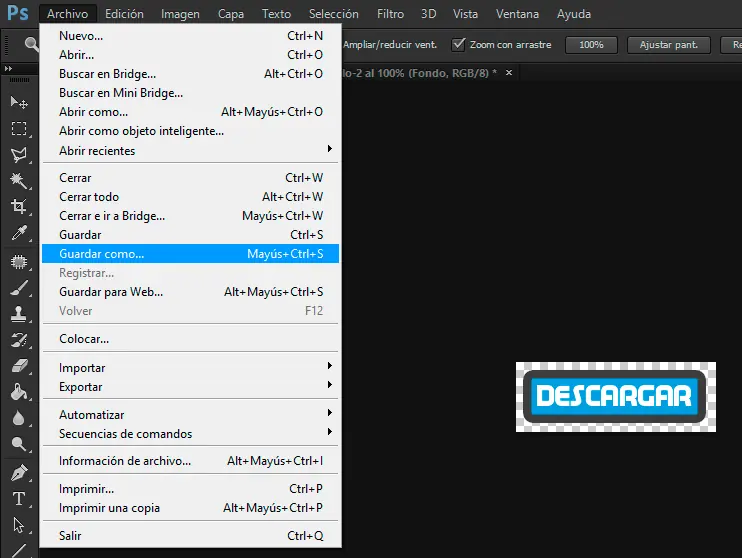
Task: Close the document tab with X
Action: tap(509, 72)
